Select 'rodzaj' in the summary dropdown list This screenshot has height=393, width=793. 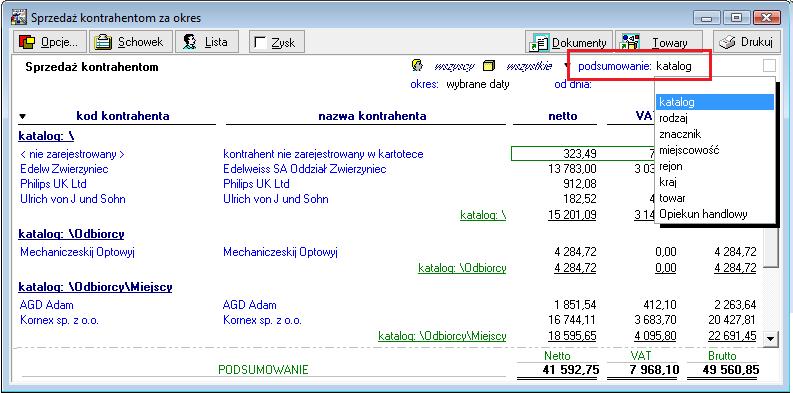click(715, 118)
